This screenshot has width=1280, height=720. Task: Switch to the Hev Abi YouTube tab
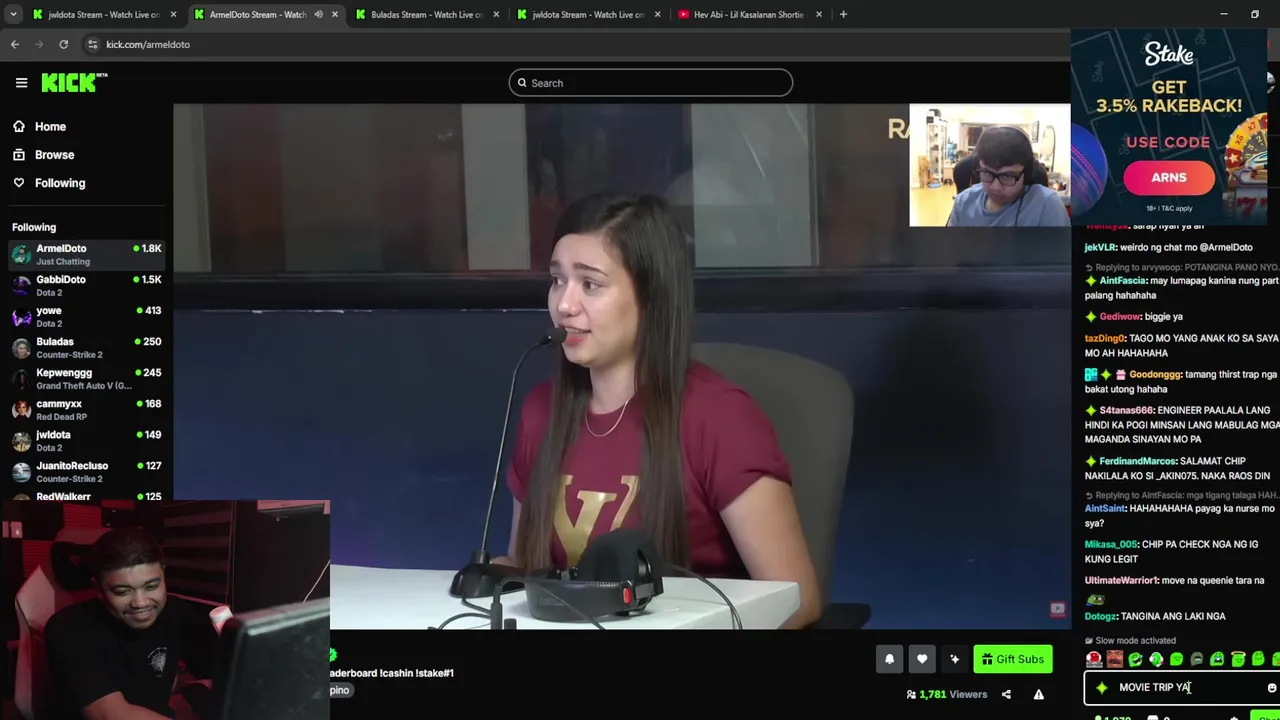point(748,14)
